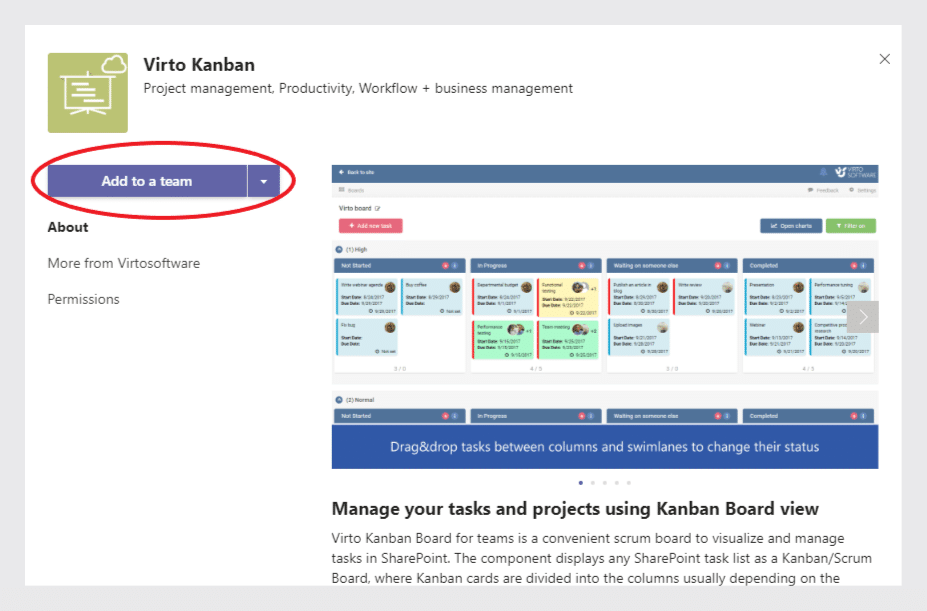Click the Virto Kanban app icon
Viewport: 927px width, 611px height.
click(87, 93)
